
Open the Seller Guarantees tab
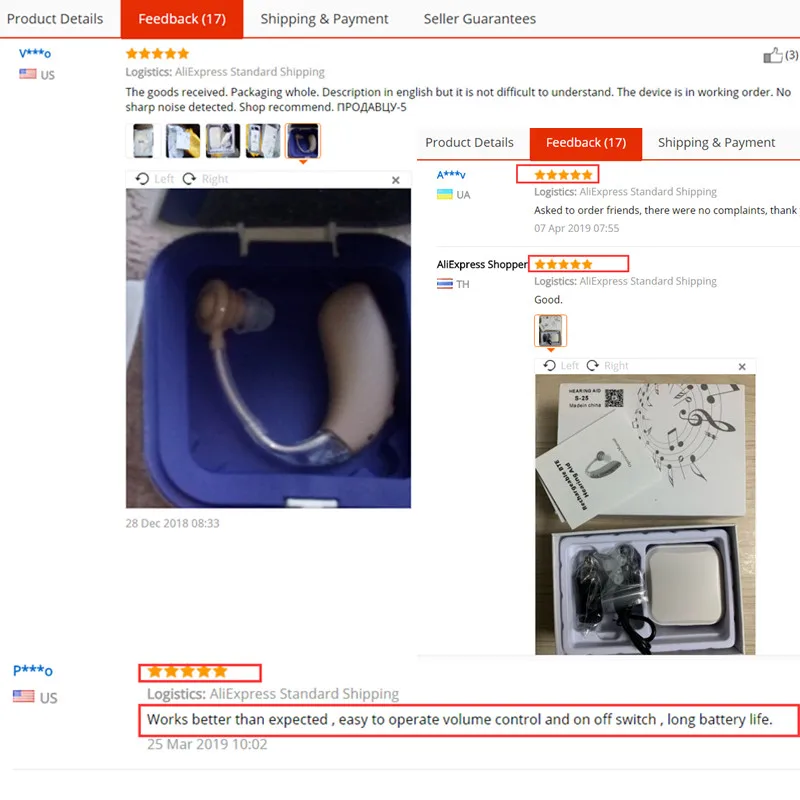pyautogui.click(x=480, y=19)
